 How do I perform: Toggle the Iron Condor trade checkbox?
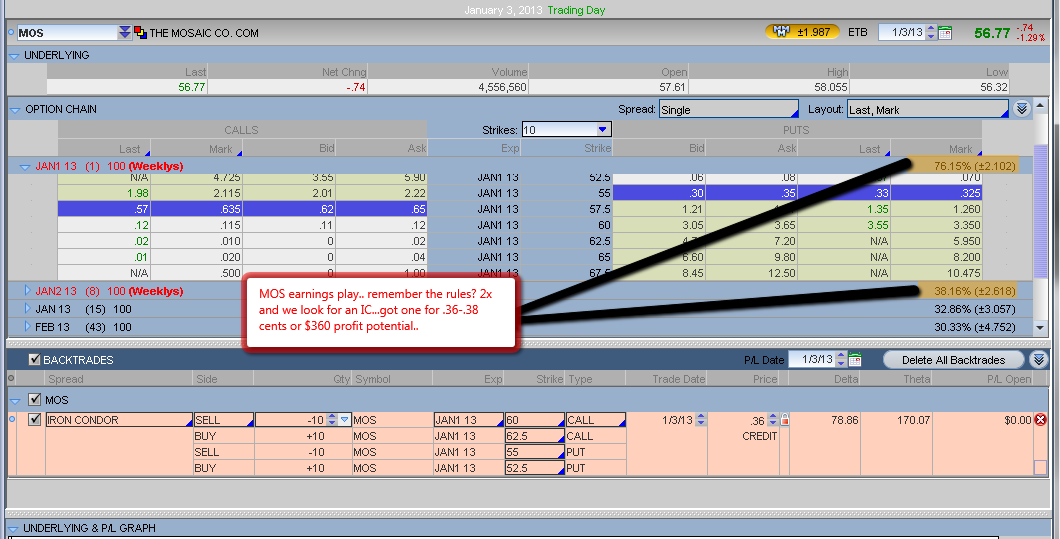click(x=35, y=420)
